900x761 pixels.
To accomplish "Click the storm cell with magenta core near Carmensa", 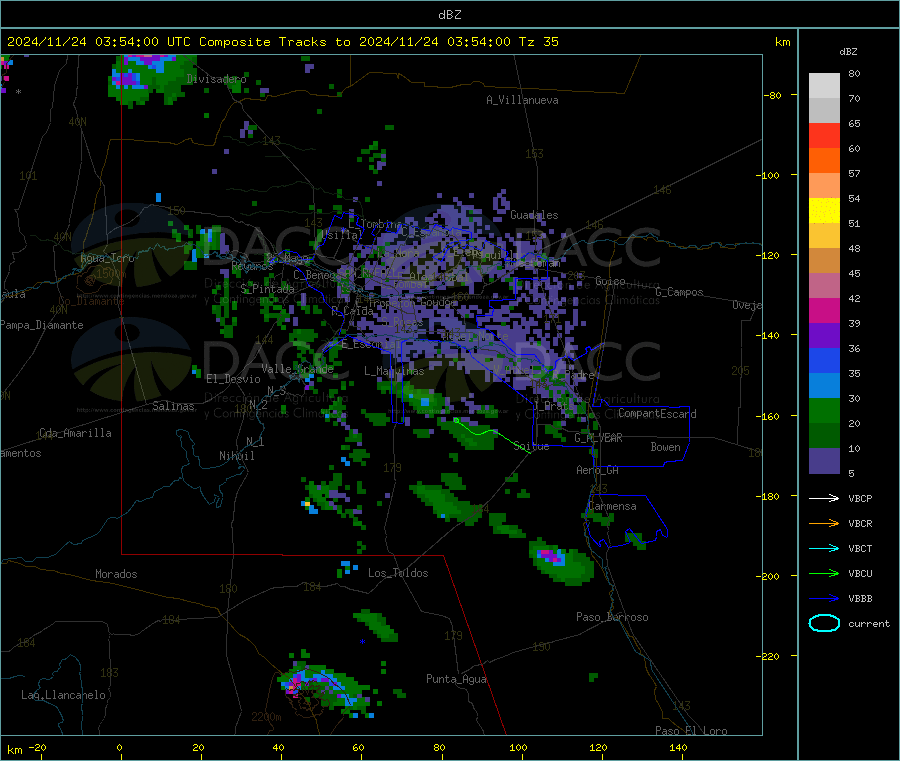I will (x=560, y=561).
